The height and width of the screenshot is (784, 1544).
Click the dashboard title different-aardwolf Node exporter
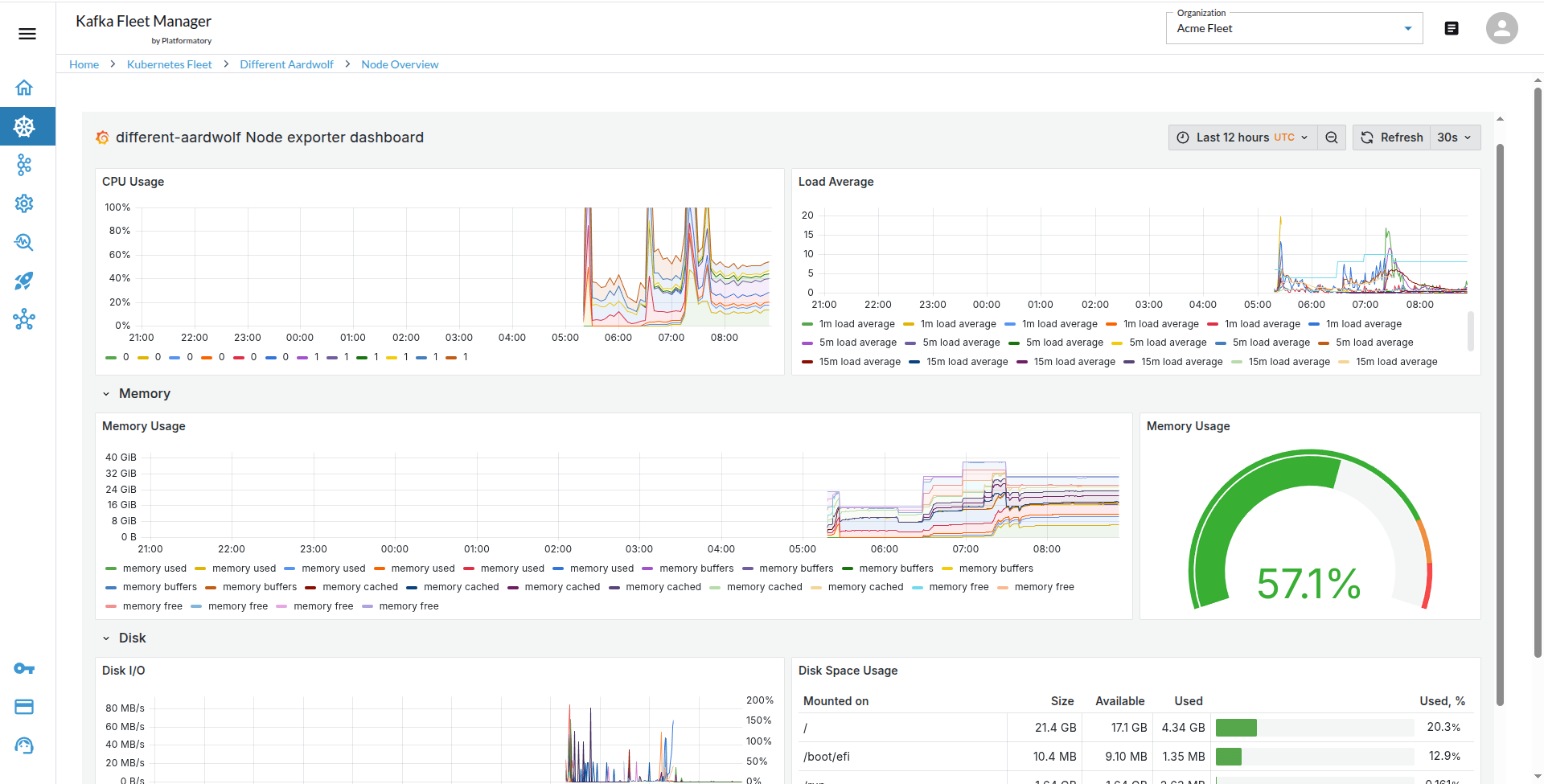(x=269, y=138)
